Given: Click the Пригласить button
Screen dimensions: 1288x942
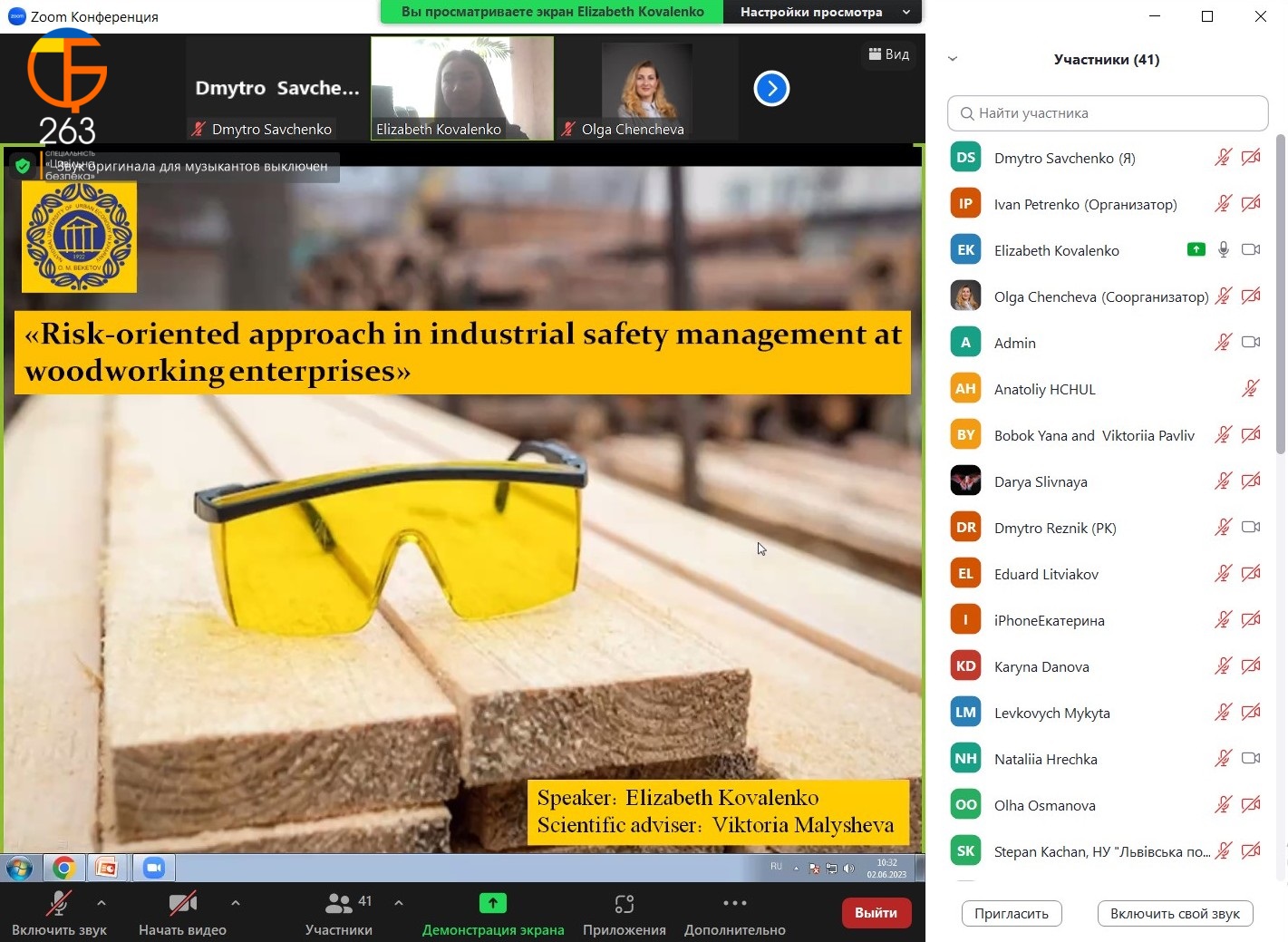Looking at the screenshot, I should pyautogui.click(x=1012, y=914).
